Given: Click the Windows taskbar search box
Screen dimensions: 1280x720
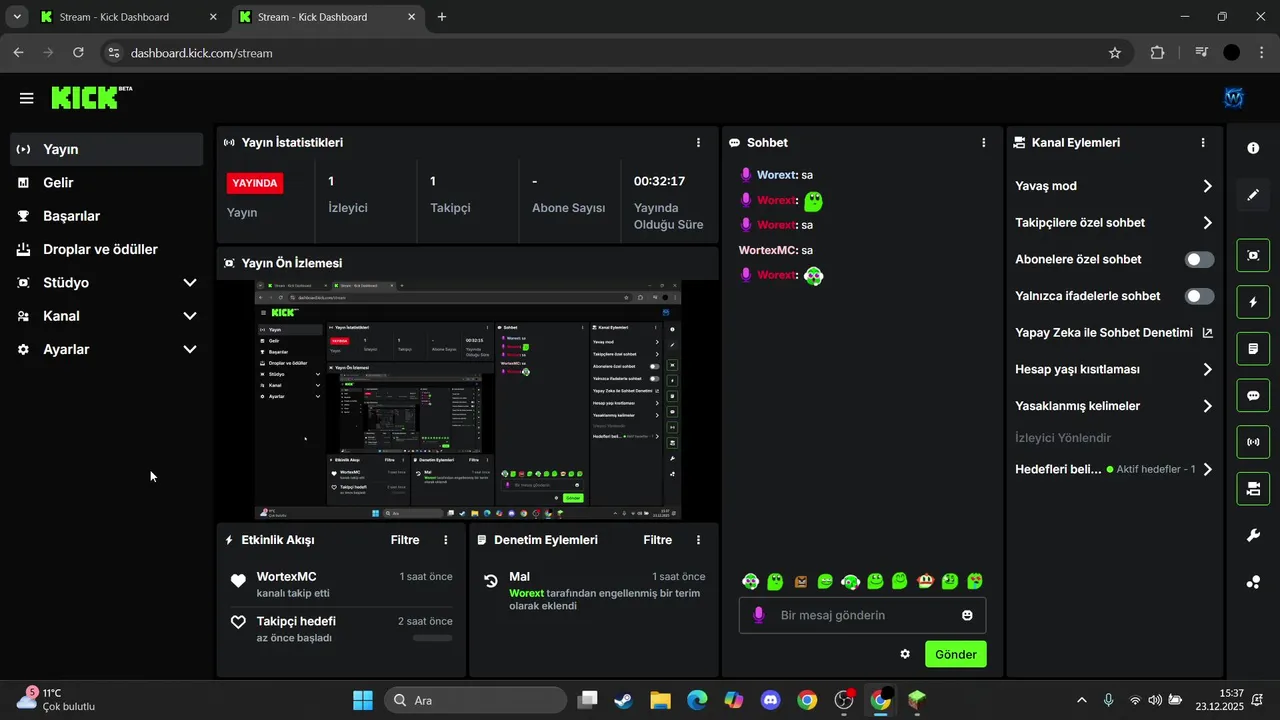Looking at the screenshot, I should (x=475, y=700).
